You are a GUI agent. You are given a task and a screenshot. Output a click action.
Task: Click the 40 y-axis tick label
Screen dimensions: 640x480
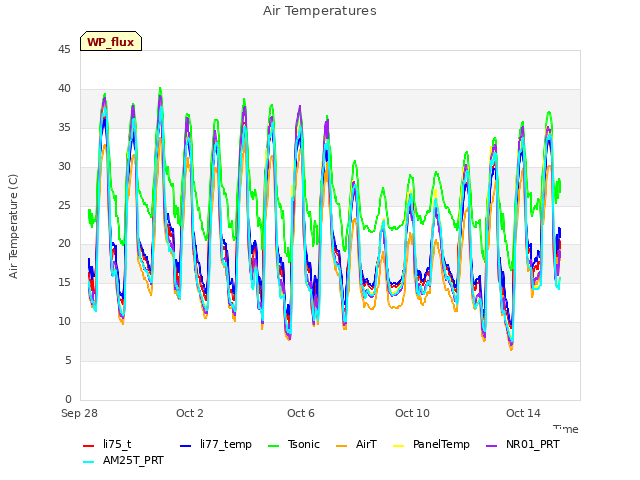(64, 89)
